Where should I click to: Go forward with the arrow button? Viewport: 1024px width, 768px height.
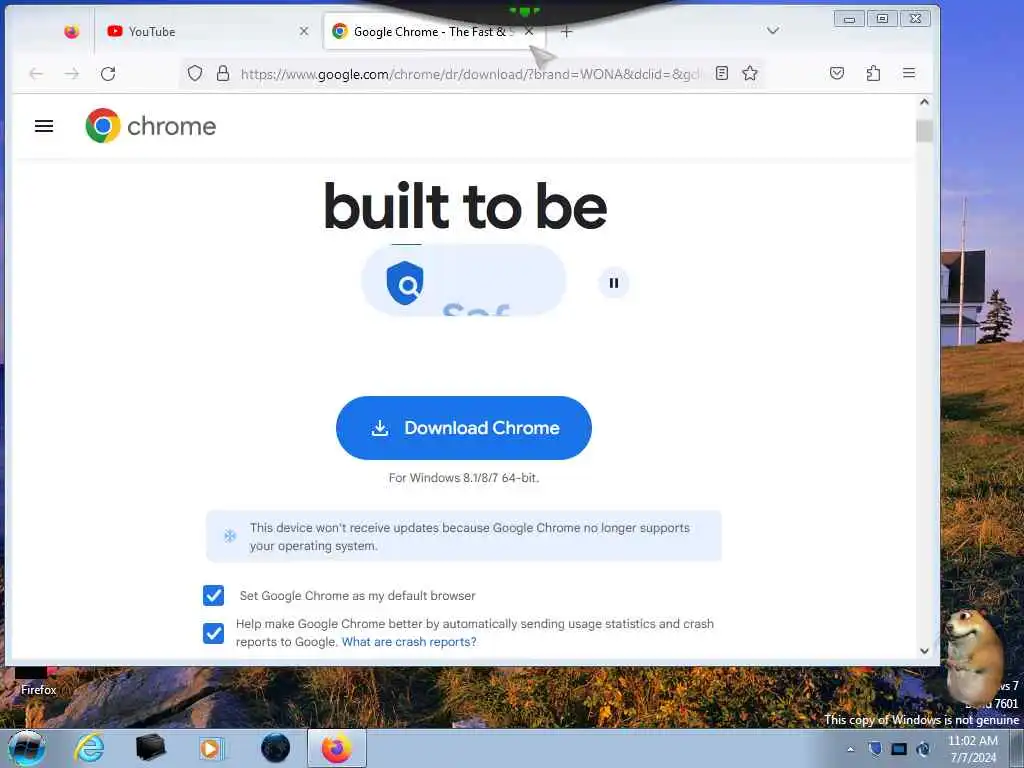click(x=72, y=74)
